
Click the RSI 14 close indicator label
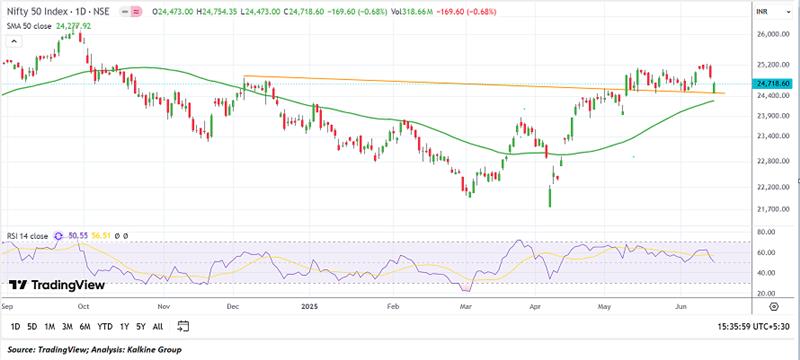pyautogui.click(x=27, y=236)
